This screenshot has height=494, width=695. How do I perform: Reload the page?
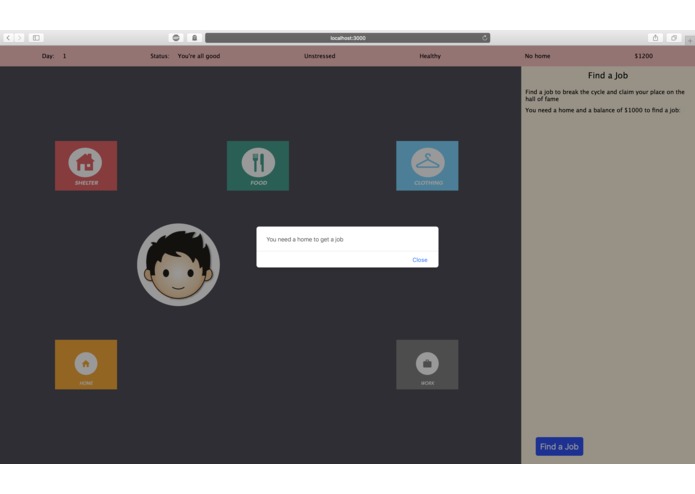(x=484, y=38)
